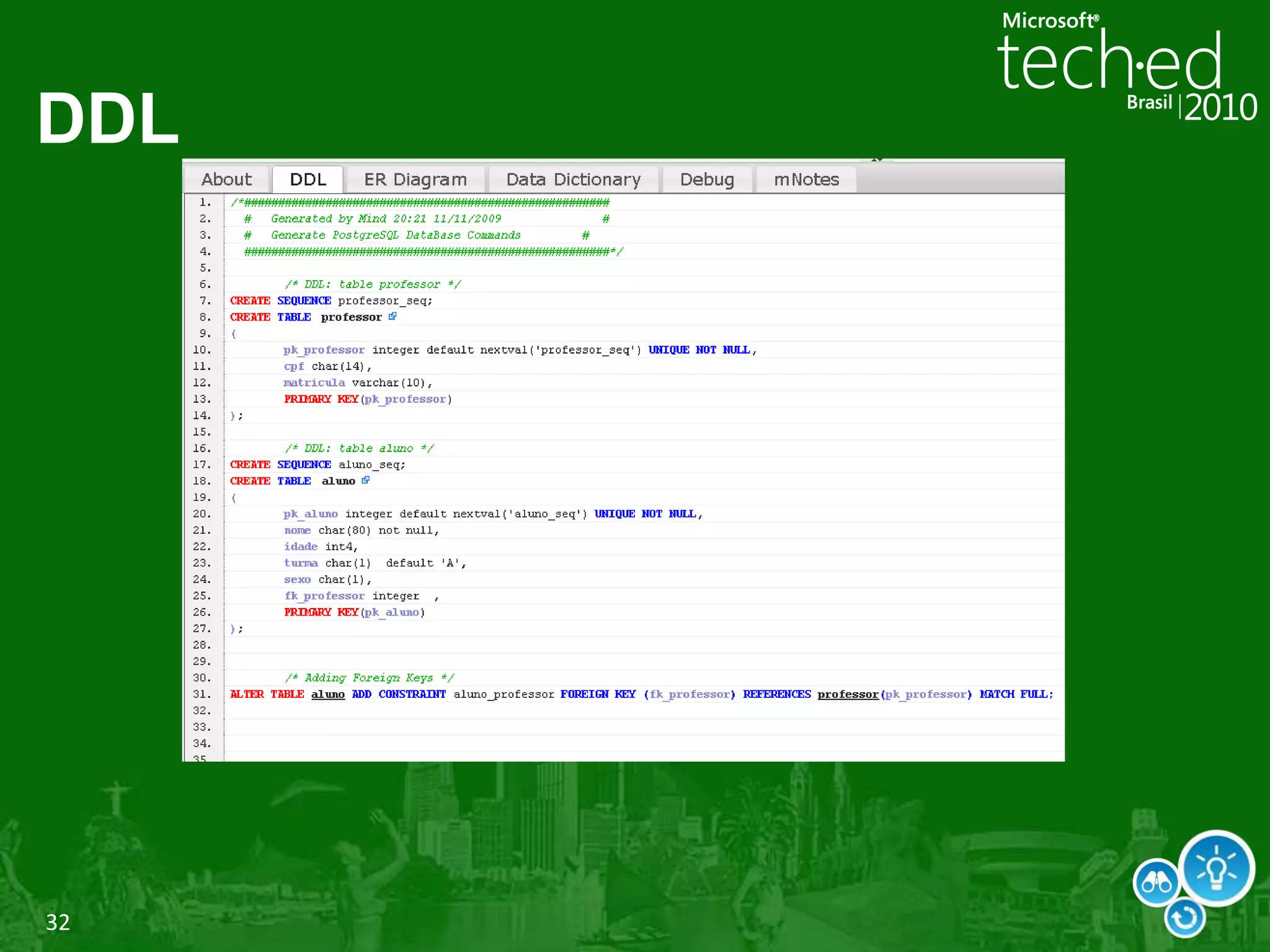Click the circular refresh arrow icon
The width and height of the screenshot is (1270, 952).
[1184, 917]
